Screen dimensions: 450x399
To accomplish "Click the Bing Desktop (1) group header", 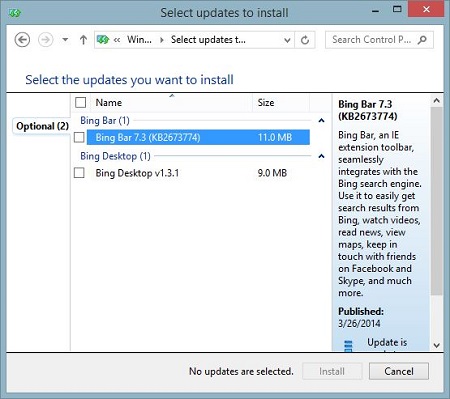I will [115, 156].
